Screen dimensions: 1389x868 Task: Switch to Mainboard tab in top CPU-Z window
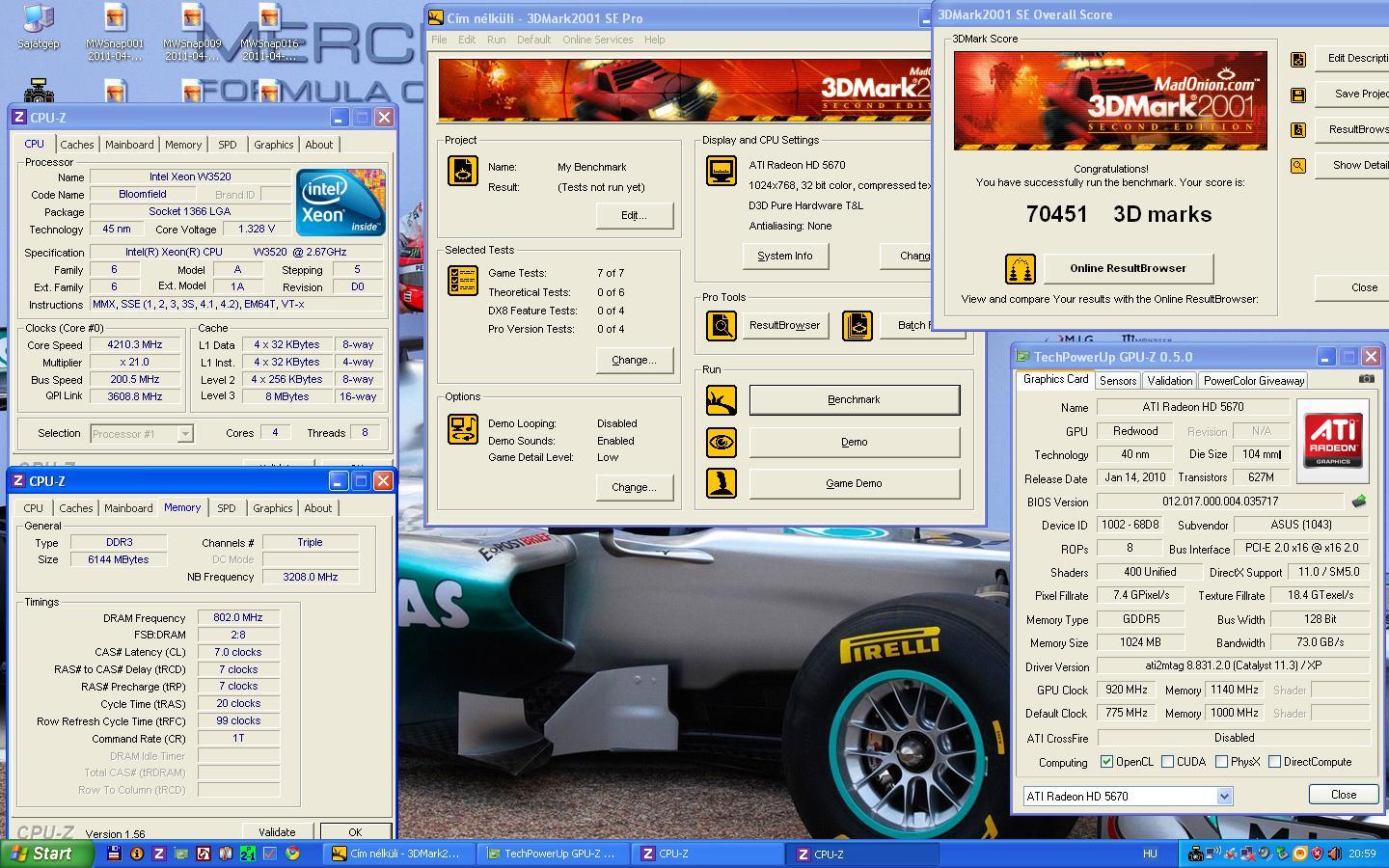point(129,145)
